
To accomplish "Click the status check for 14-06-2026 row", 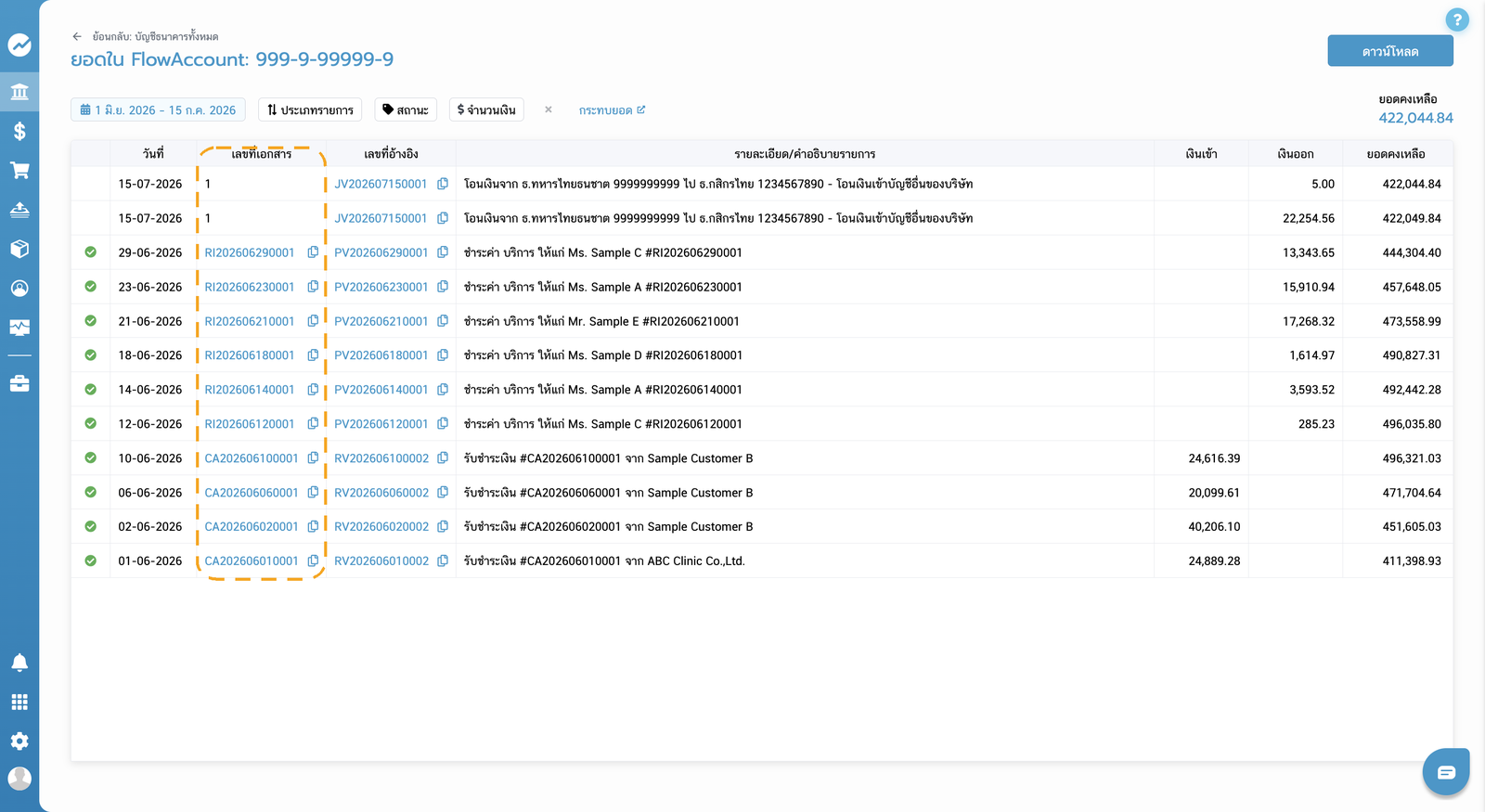I will click(x=90, y=390).
